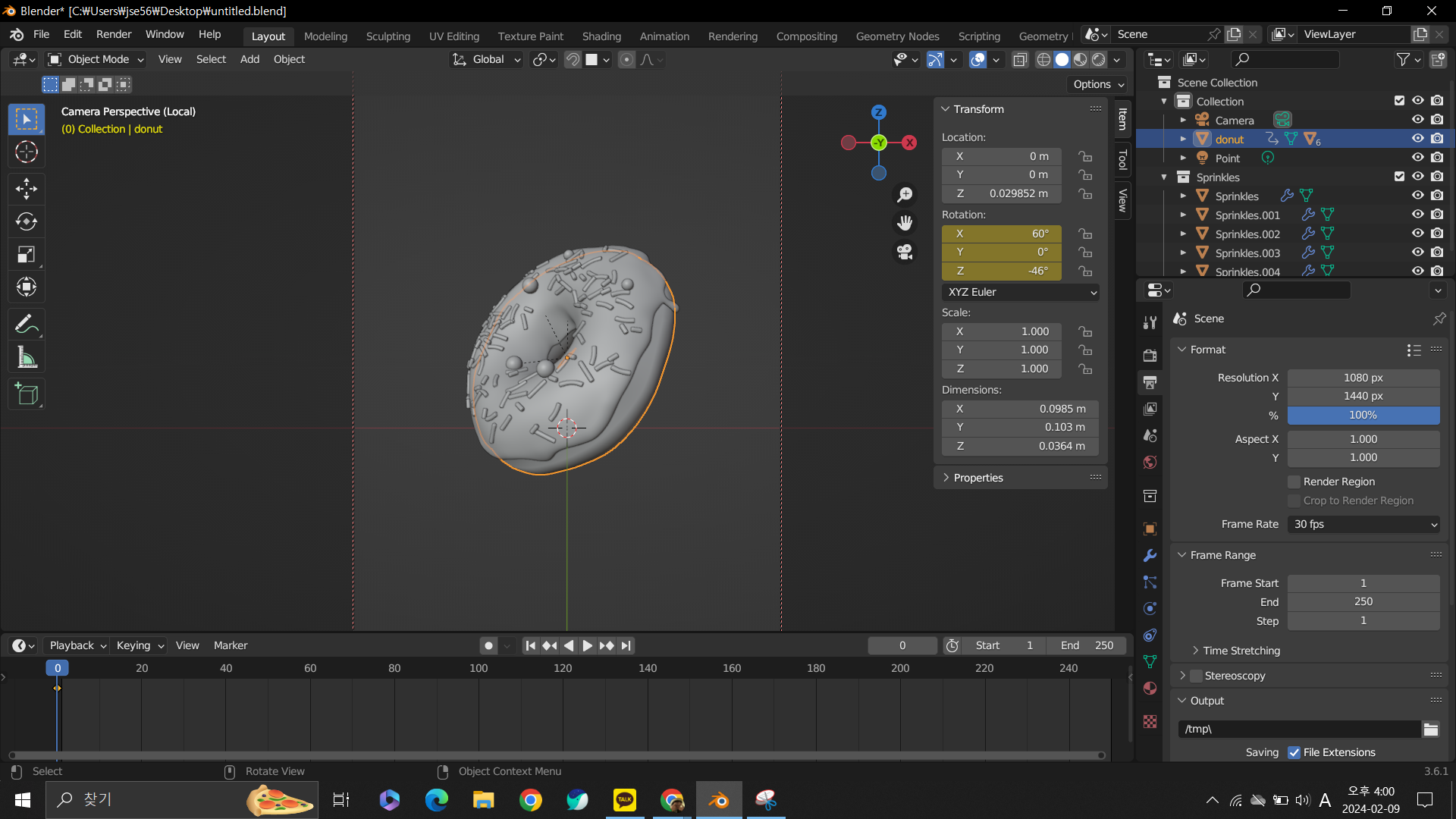Activate the Scale tool
The width and height of the screenshot is (1456, 819).
[x=27, y=254]
